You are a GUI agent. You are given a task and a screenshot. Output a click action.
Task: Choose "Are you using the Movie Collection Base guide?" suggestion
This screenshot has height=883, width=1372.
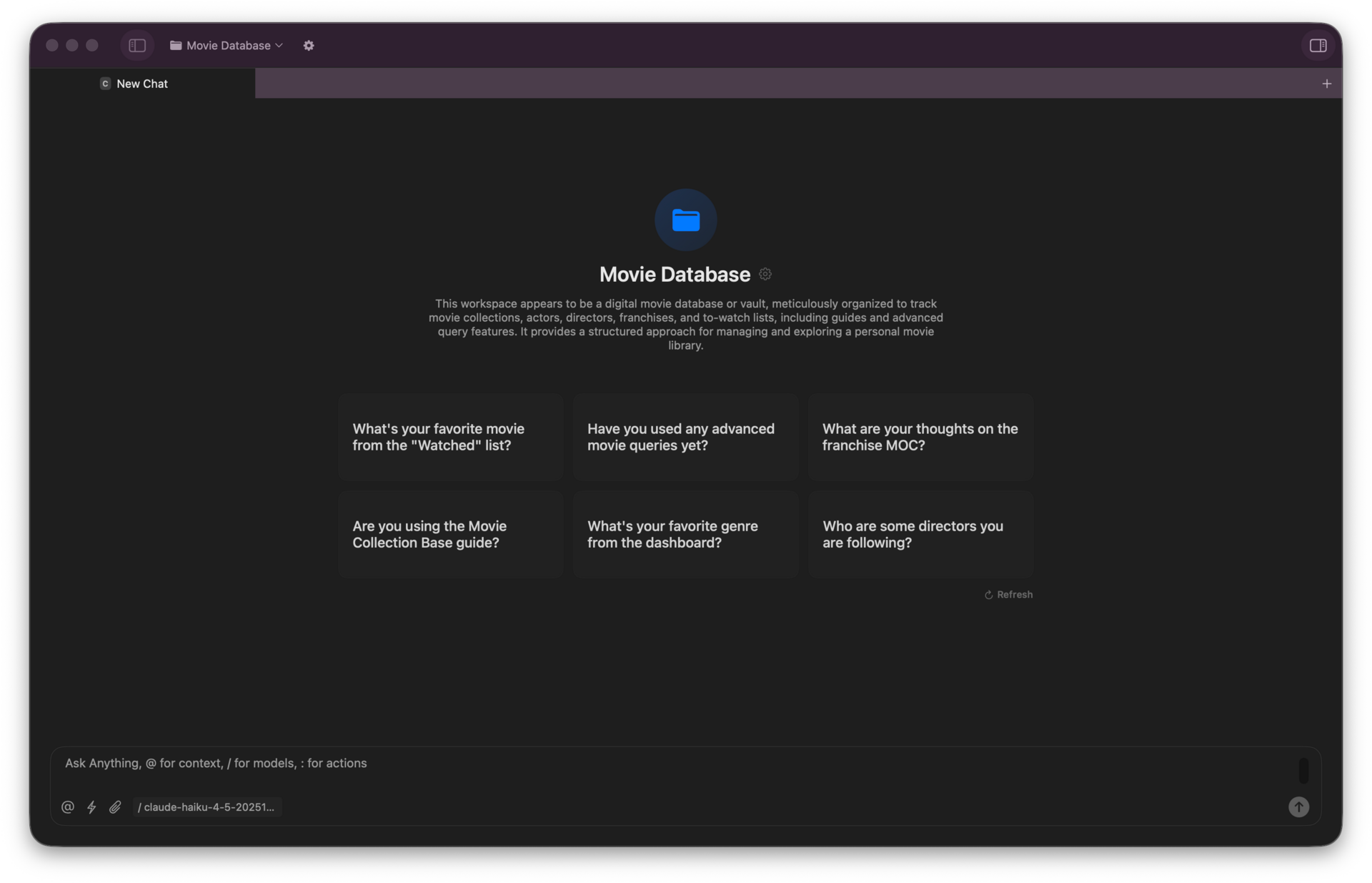(x=451, y=534)
